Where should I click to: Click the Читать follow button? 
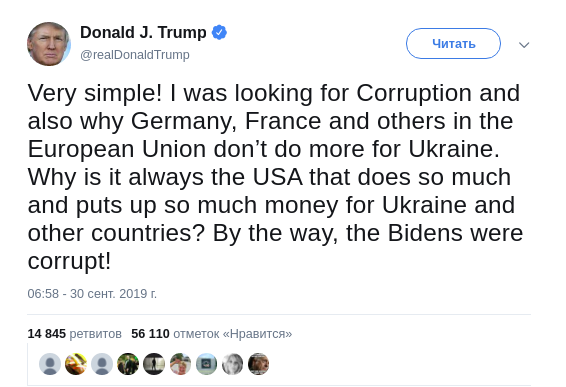click(x=453, y=44)
